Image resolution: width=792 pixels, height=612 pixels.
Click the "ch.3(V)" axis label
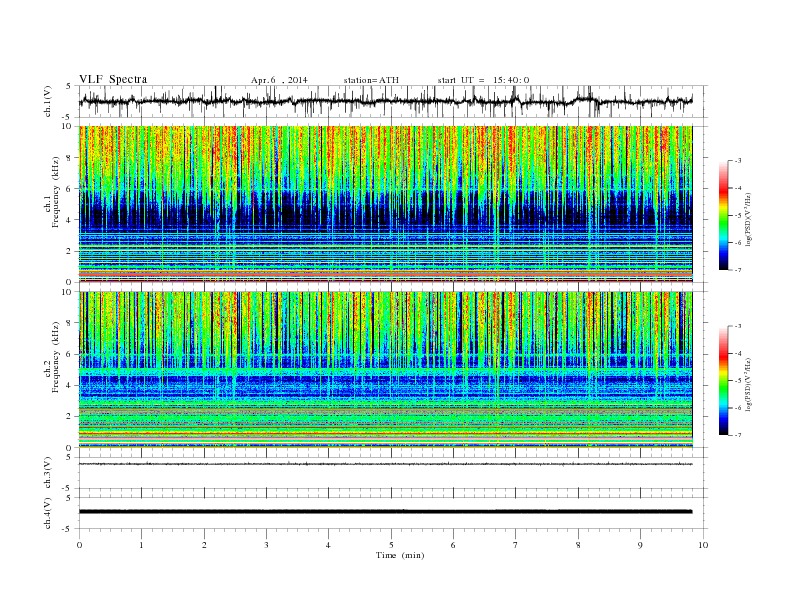pos(48,473)
